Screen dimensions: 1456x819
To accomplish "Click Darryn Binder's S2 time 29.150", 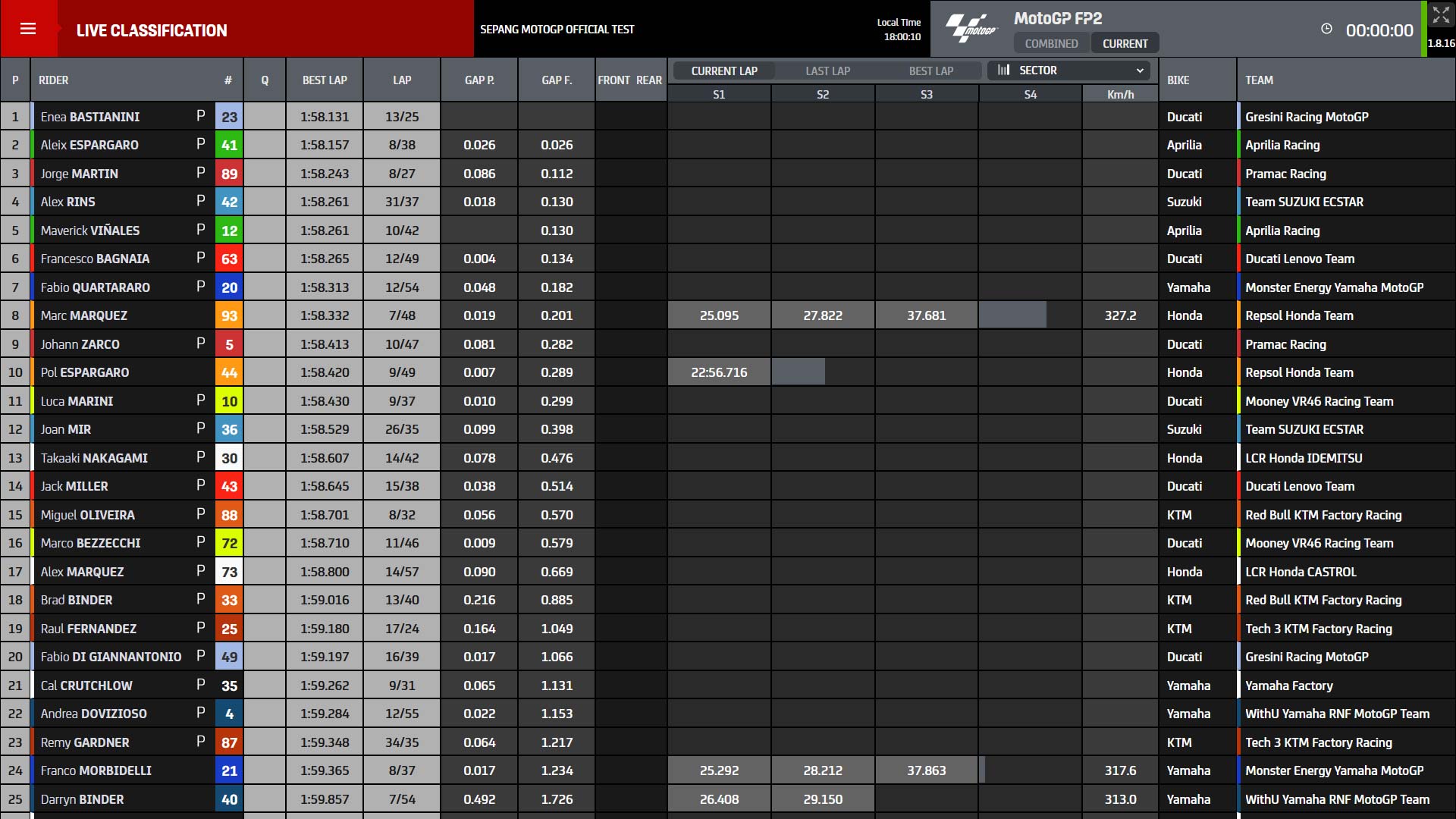I will tap(823, 799).
